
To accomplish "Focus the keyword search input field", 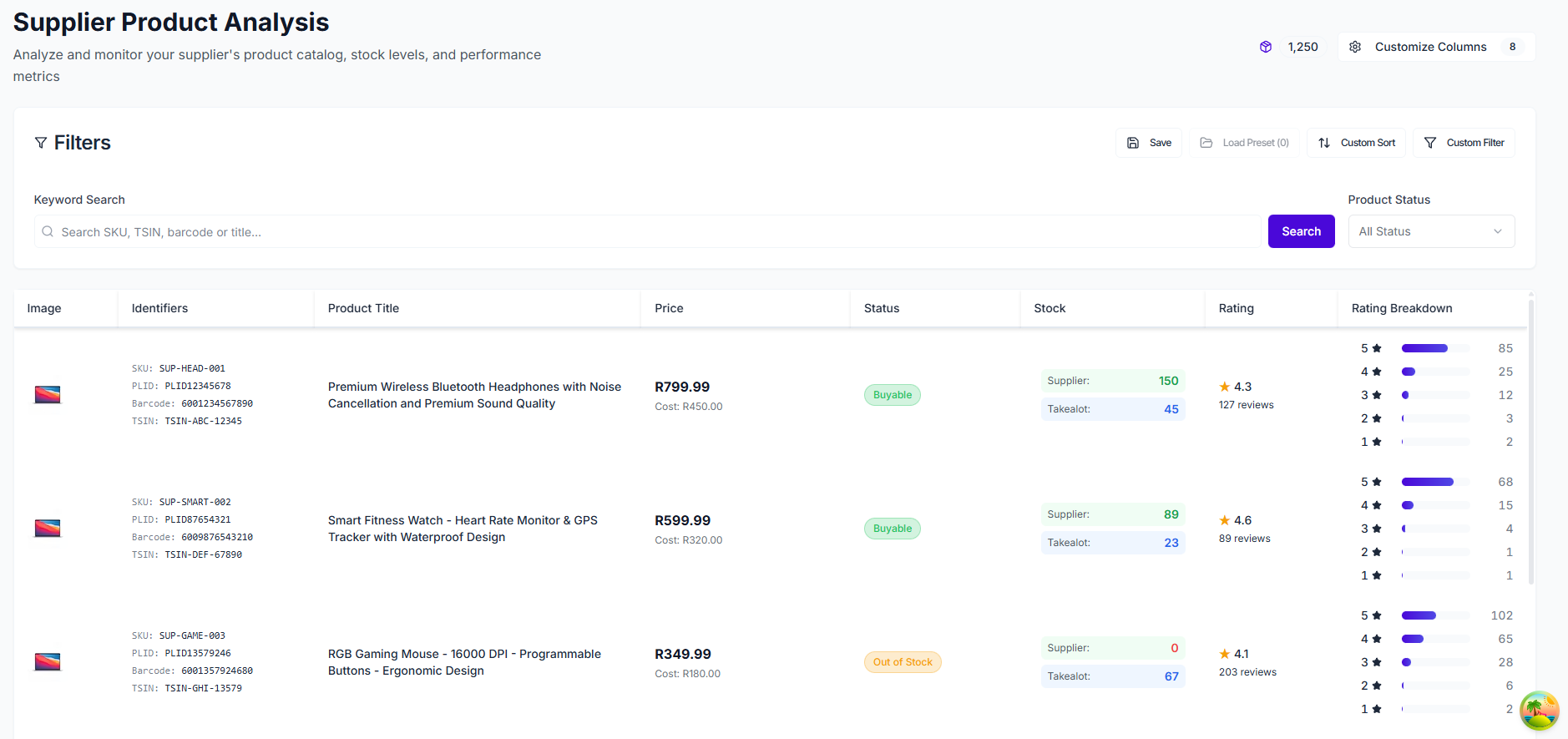I will pyautogui.click(x=647, y=231).
